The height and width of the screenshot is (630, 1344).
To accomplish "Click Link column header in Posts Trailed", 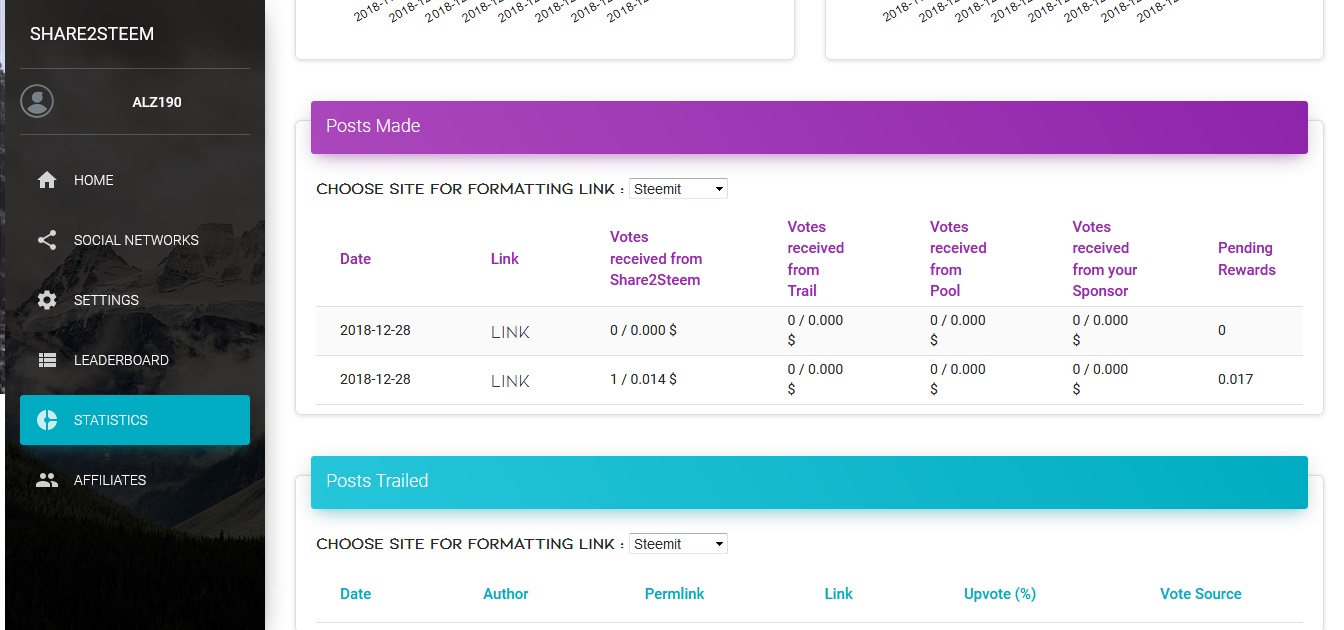I will pyautogui.click(x=838, y=594).
